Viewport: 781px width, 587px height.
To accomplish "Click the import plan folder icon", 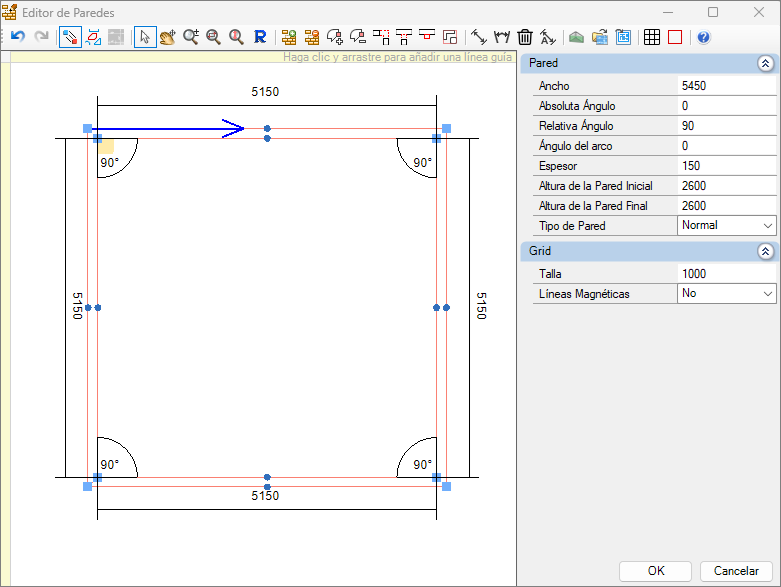I will tap(600, 37).
